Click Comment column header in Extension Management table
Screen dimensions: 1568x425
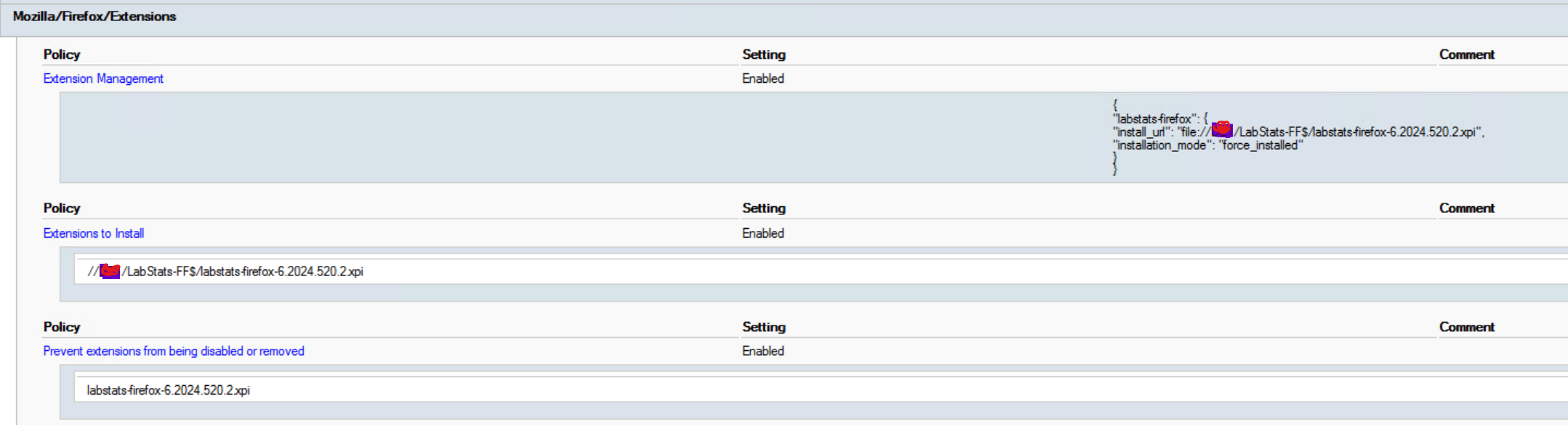point(1467,54)
